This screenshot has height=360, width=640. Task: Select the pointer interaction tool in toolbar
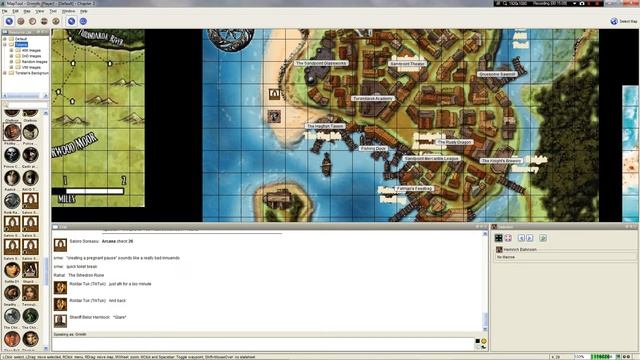(x=9, y=21)
